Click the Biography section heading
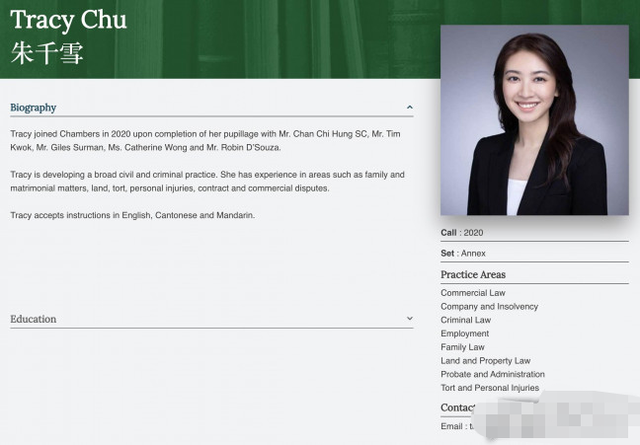The width and height of the screenshot is (640, 445). click(33, 108)
